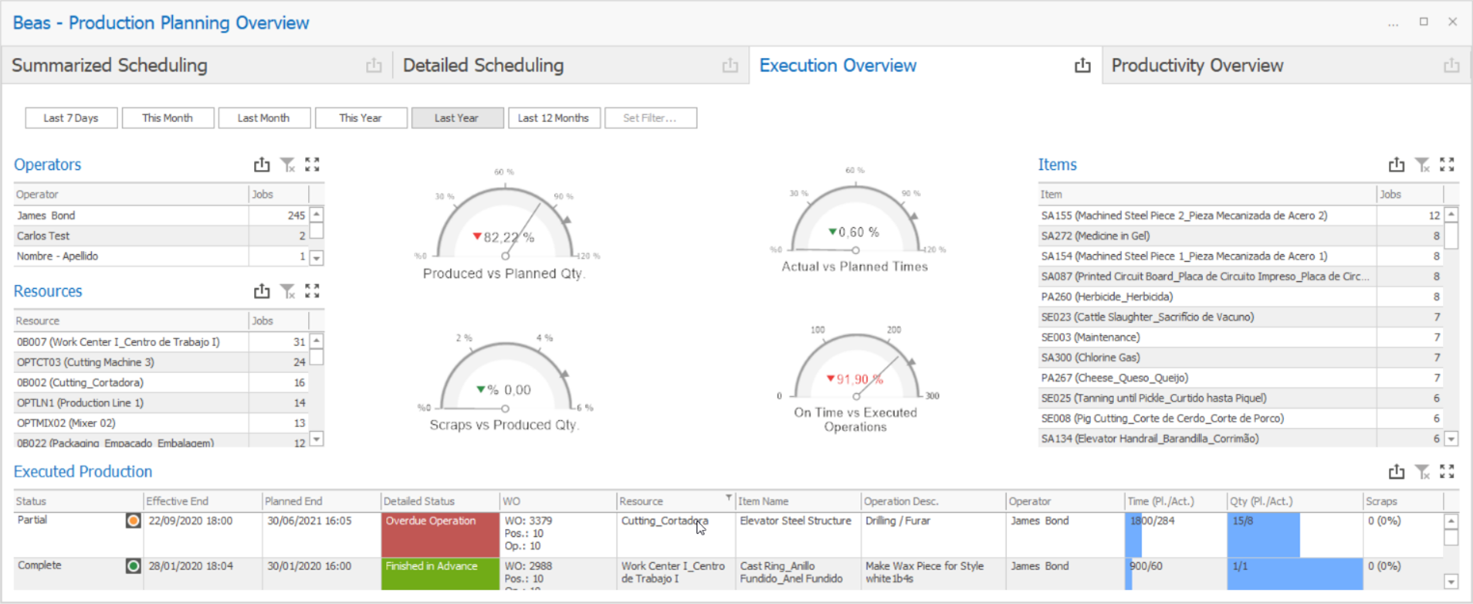
Task: Expand Executed Production to full screen
Action: [x=1447, y=472]
